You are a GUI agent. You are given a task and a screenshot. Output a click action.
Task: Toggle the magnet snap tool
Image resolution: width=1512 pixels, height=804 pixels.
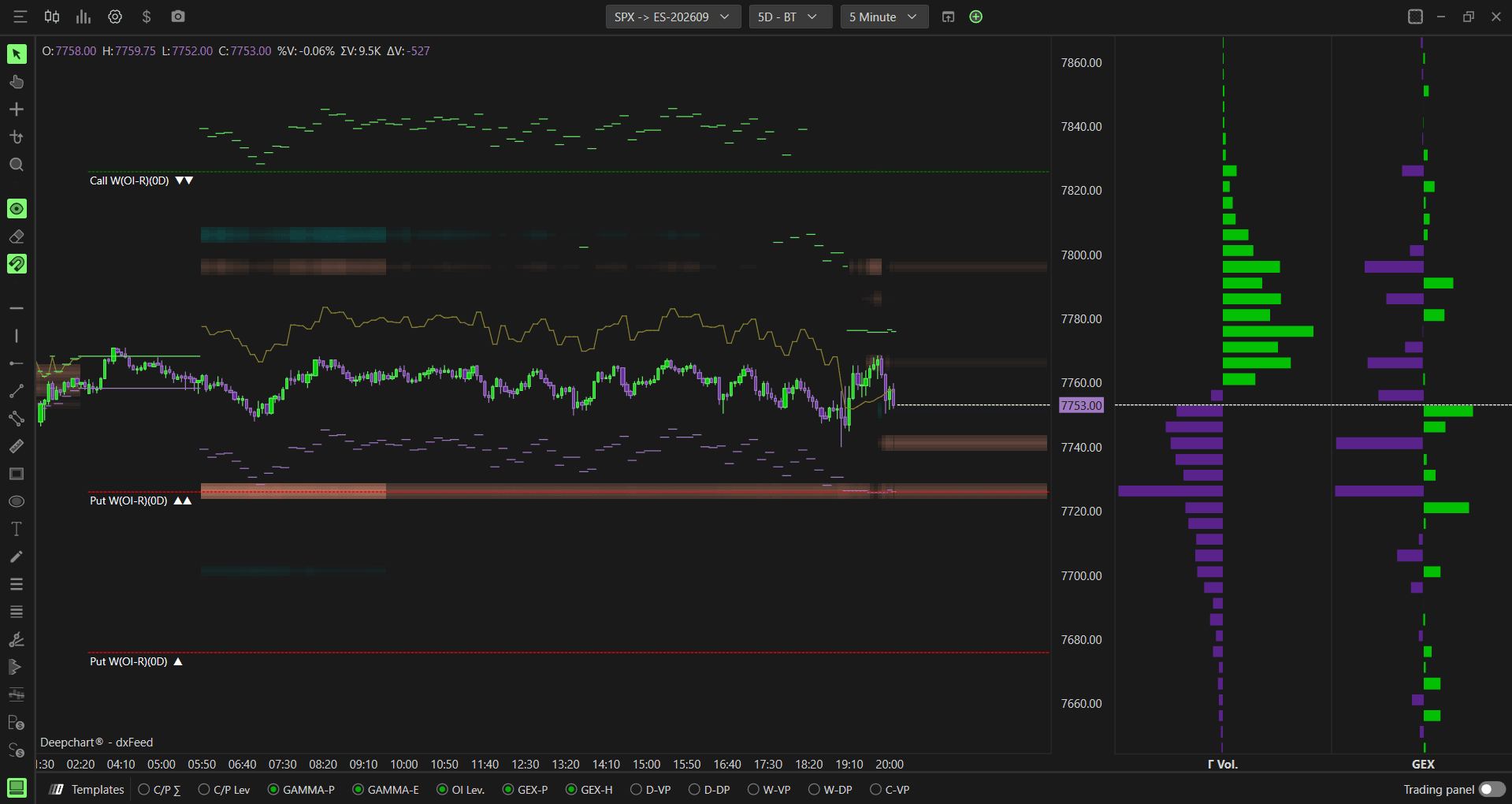[17, 264]
